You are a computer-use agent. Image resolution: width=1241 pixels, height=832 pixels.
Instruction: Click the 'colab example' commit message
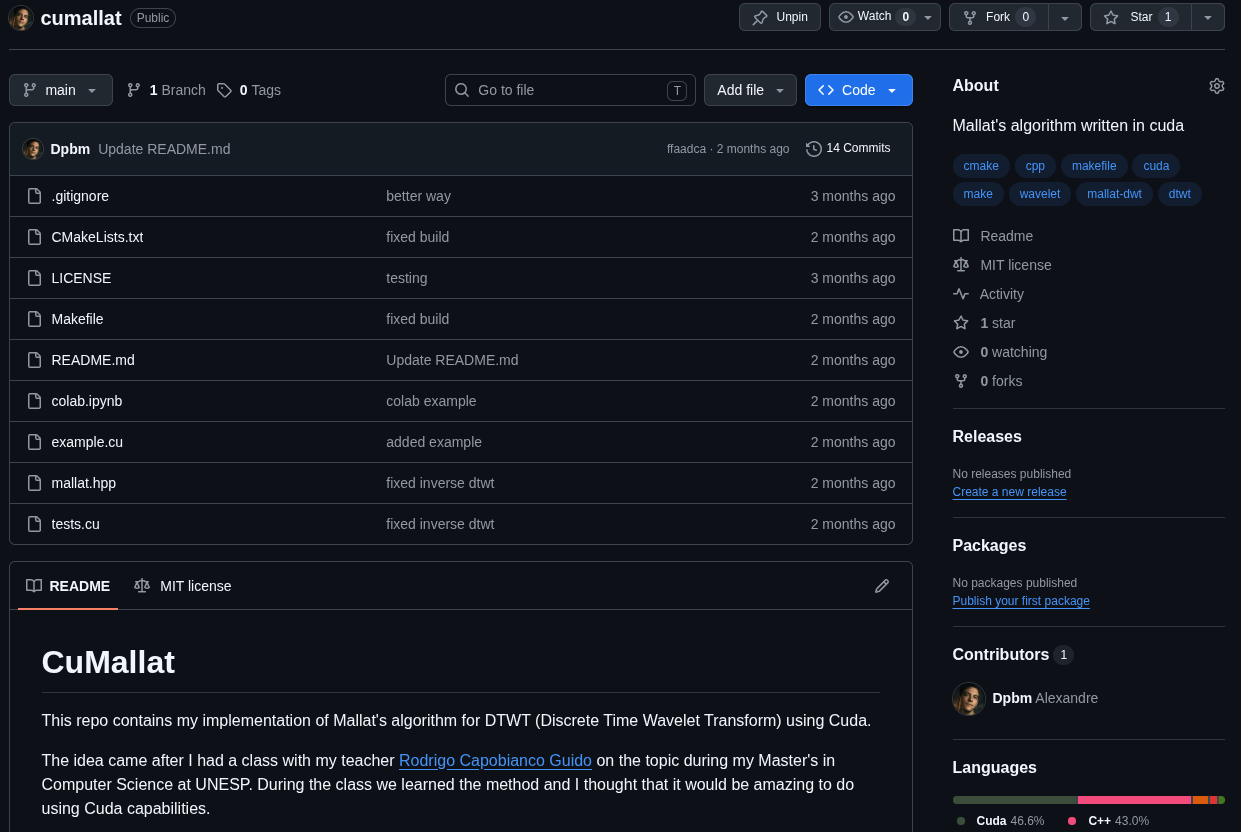click(431, 401)
